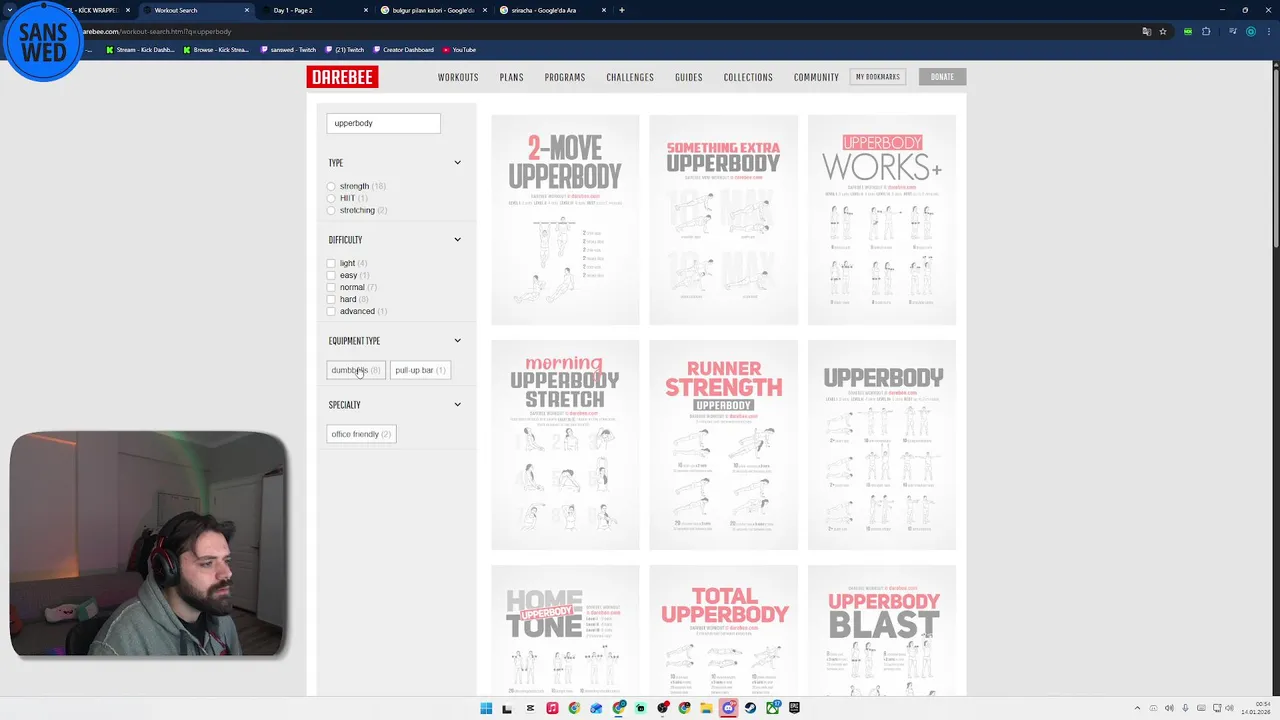Image resolution: width=1280 pixels, height=720 pixels.
Task: Toggle the office friendly specialty filter
Action: click(361, 434)
